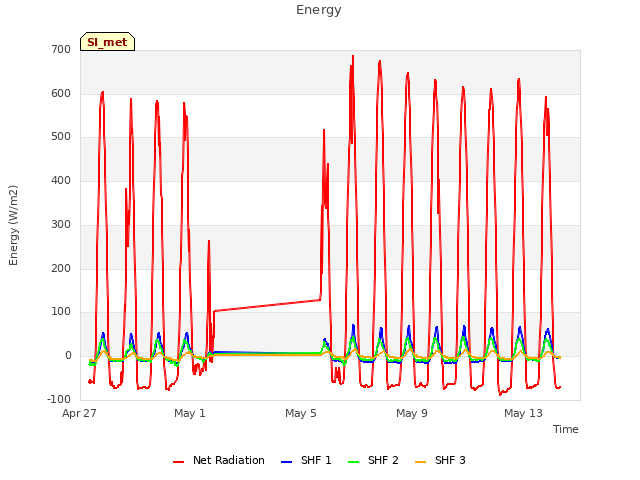Screen dimensions: 640x480
Task: Click the 0 y-axis tick label
Action: point(68,356)
